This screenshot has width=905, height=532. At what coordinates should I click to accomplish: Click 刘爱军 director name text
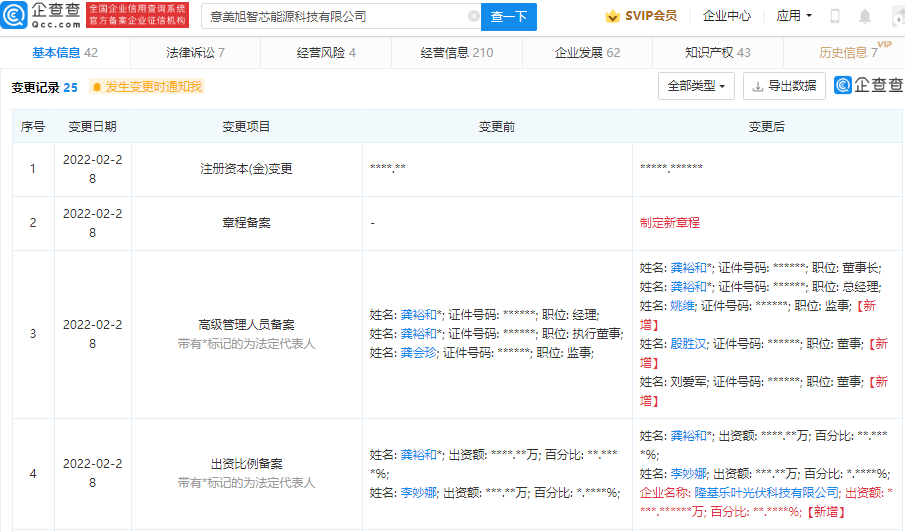[x=689, y=382]
